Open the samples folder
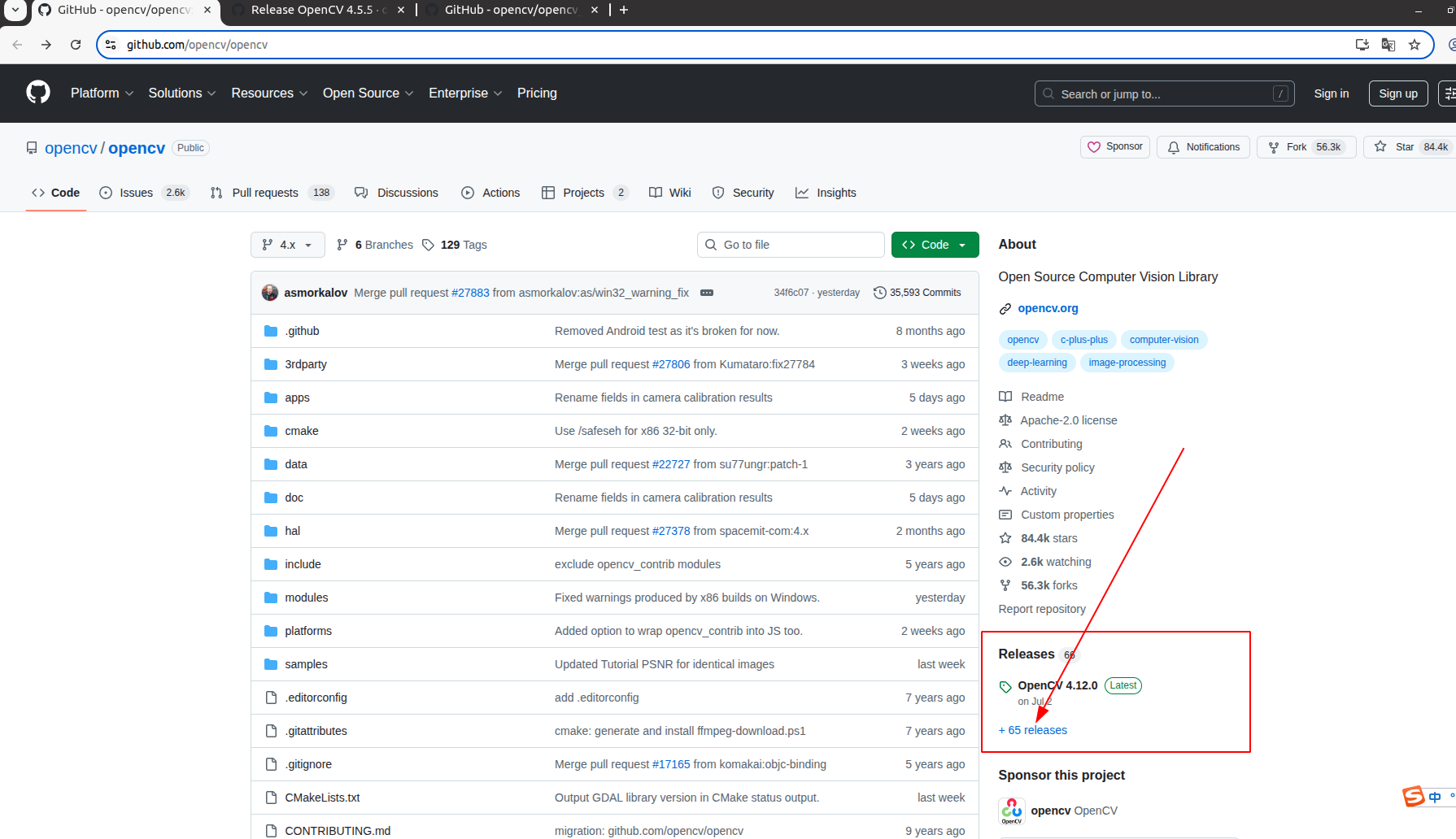 306,664
